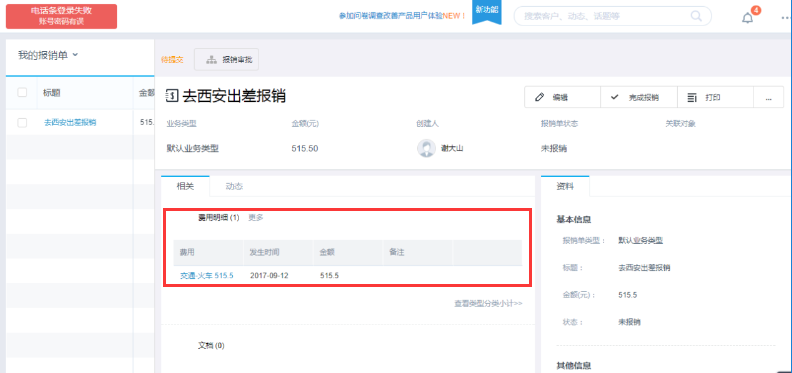Click the 待提交 status label

pos(172,60)
